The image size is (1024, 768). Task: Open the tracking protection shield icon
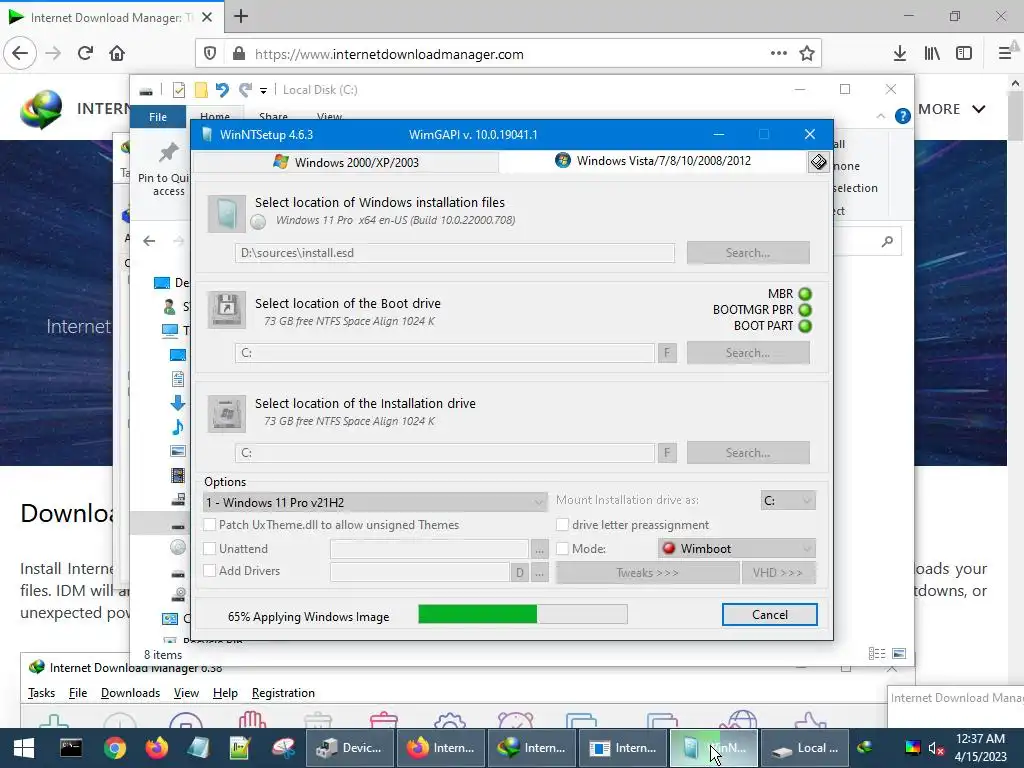click(210, 54)
